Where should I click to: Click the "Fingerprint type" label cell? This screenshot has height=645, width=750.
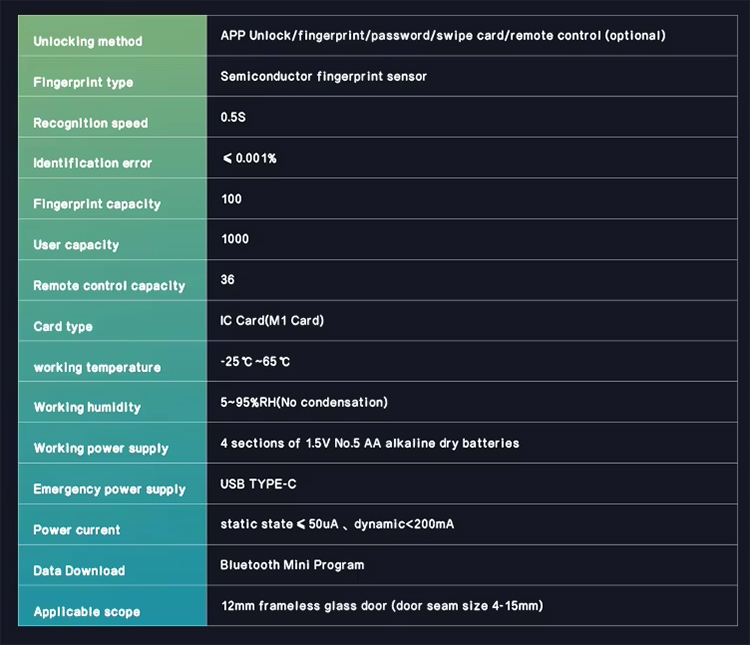[83, 82]
